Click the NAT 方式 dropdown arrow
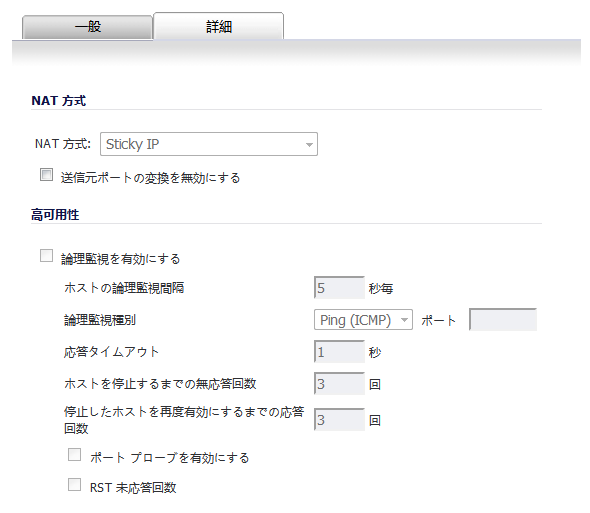Screen dimensions: 590x513 [x=309, y=145]
